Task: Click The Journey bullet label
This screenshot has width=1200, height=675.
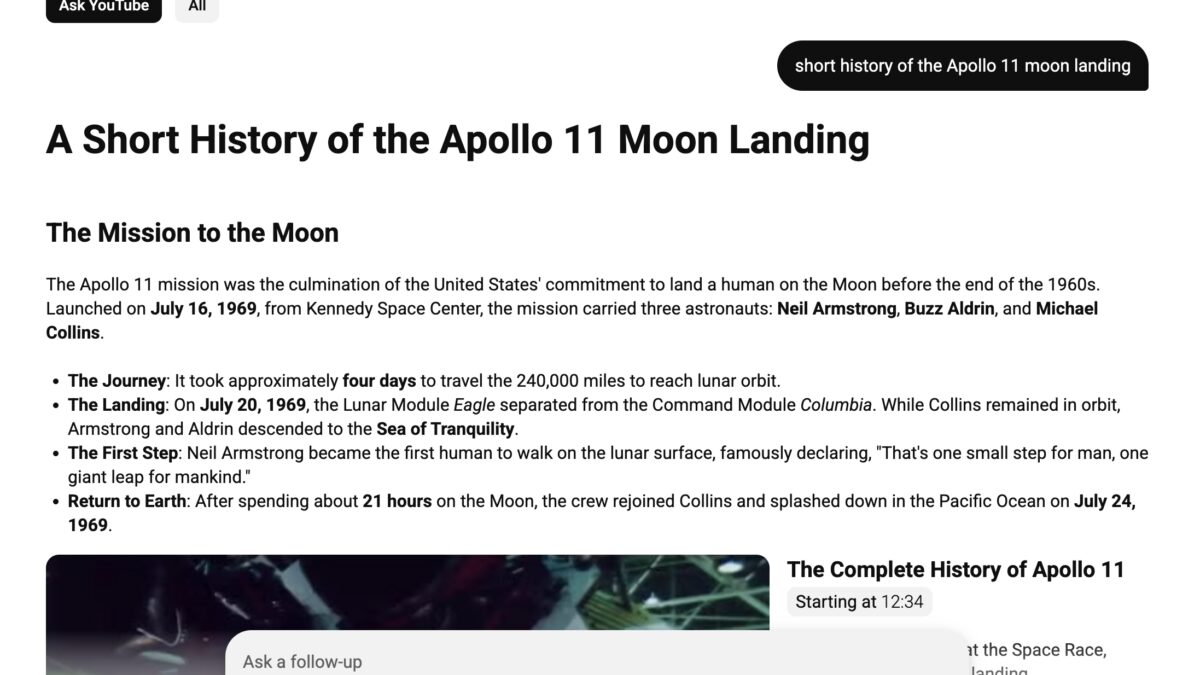Action: coord(116,381)
